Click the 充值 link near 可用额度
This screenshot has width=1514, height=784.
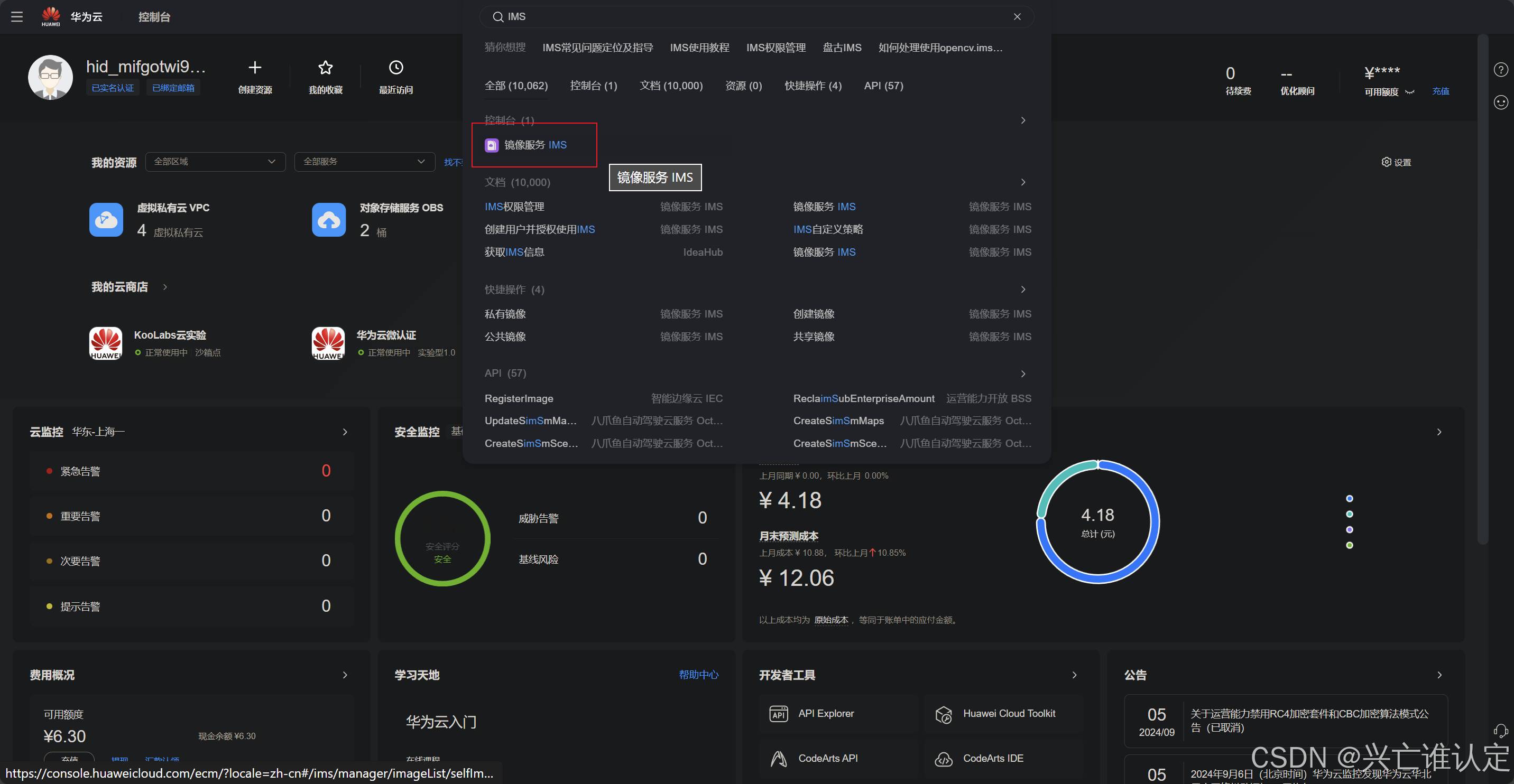[1441, 91]
